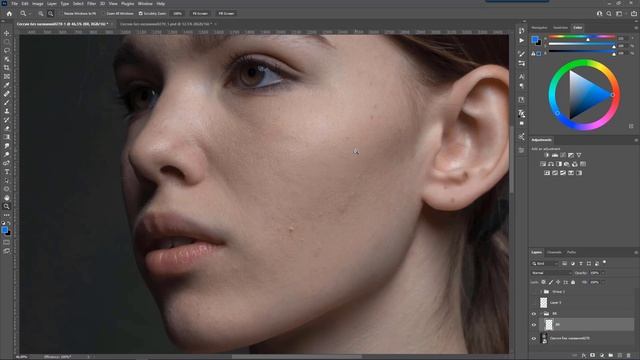Select the Eraser tool
This screenshot has width=640, height=360.
coord(7,128)
